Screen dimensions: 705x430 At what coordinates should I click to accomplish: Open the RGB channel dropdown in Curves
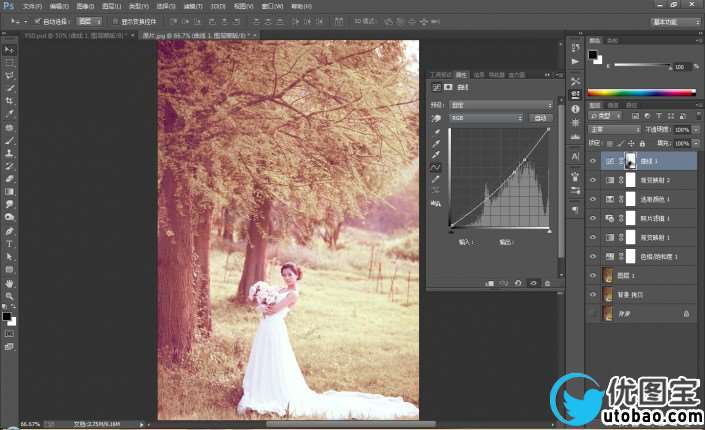click(x=486, y=118)
